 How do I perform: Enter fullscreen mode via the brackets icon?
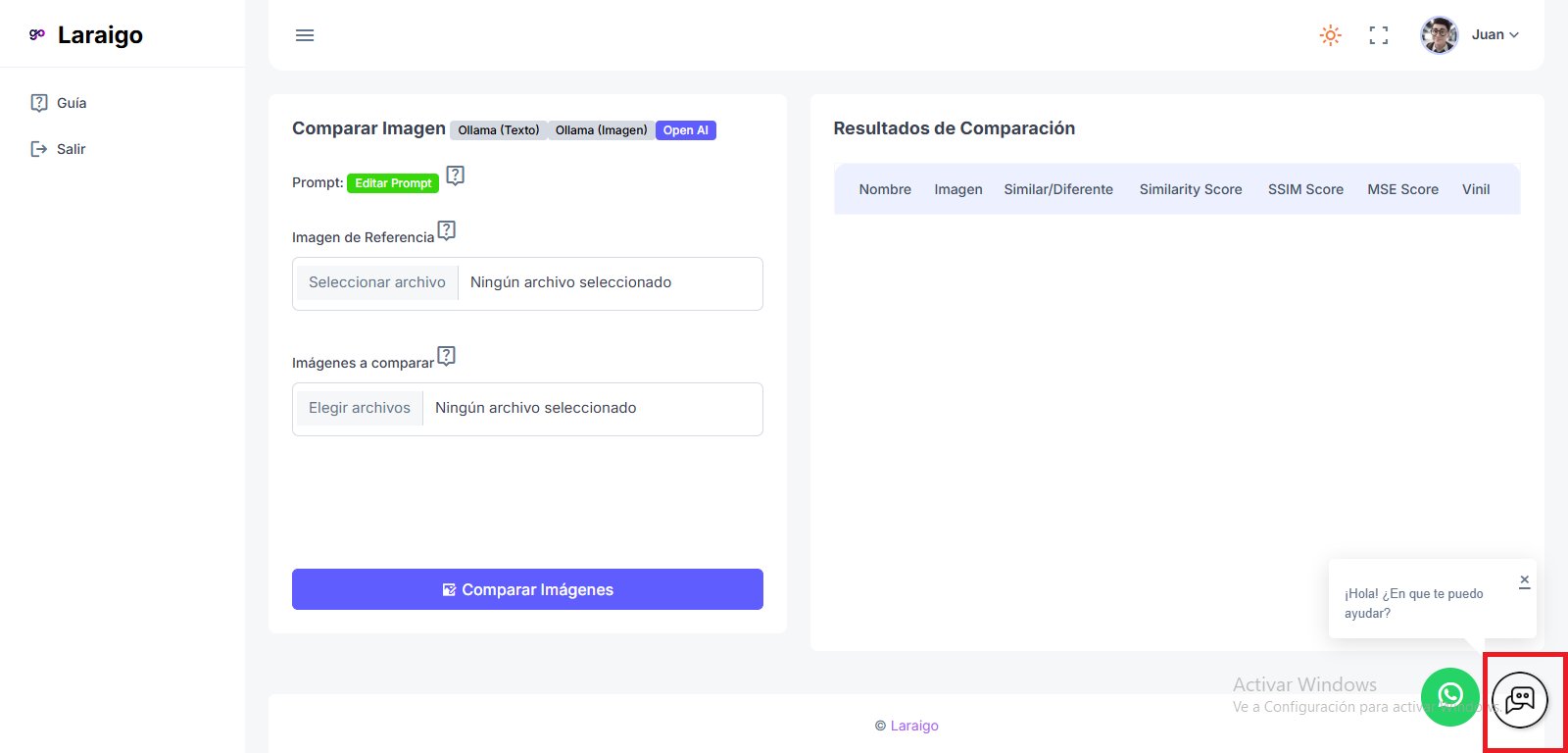1379,35
